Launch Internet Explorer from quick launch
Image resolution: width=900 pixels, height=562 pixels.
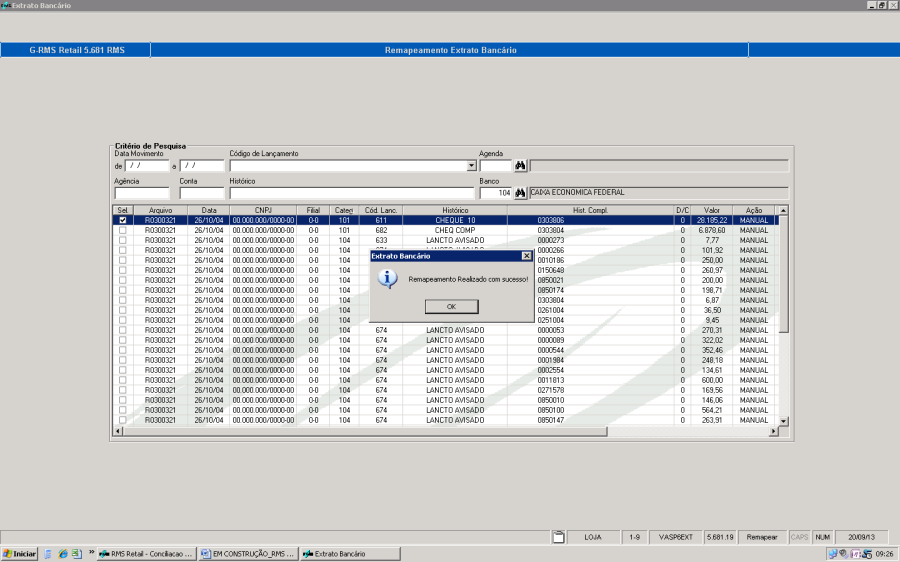[63, 554]
